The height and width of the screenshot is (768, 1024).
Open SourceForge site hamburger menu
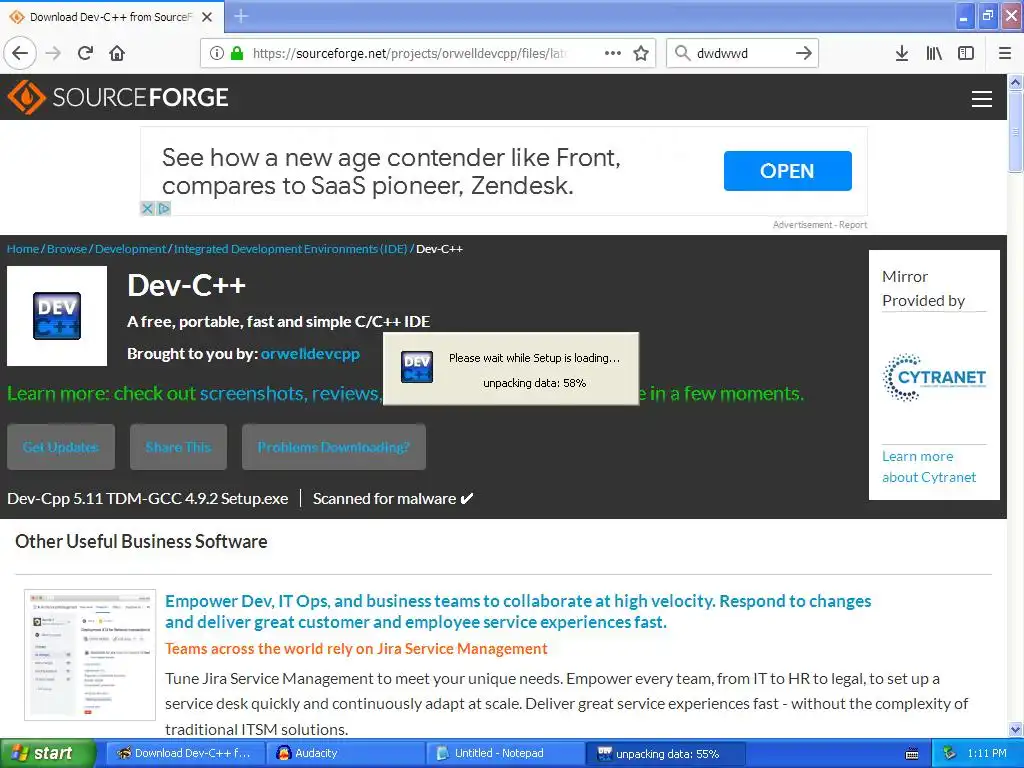pos(982,99)
